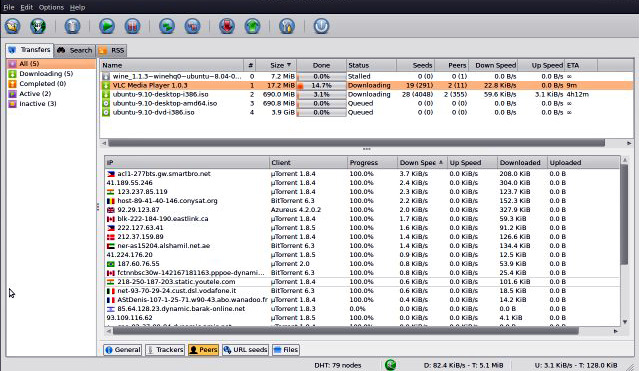
Task: Sort peers by the Downloaded column header
Action: 522,162
